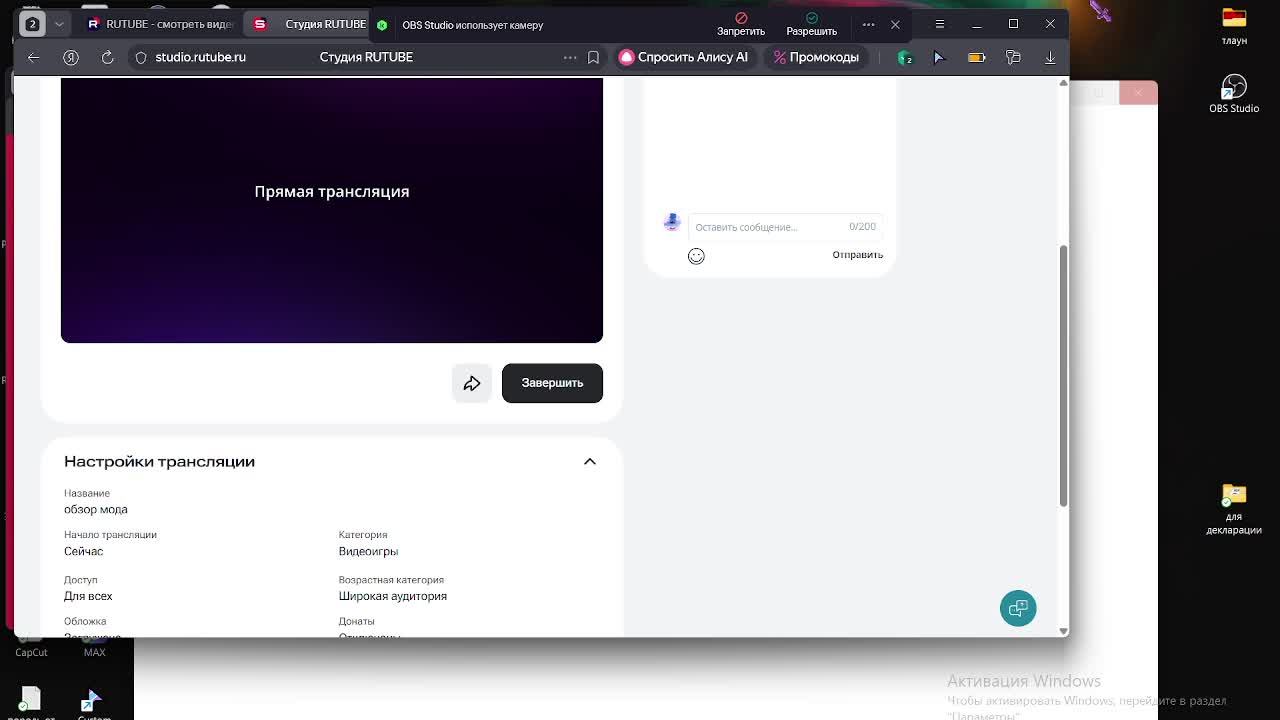Select the CapCut desktop shortcut label
The height and width of the screenshot is (720, 1280).
click(x=31, y=652)
